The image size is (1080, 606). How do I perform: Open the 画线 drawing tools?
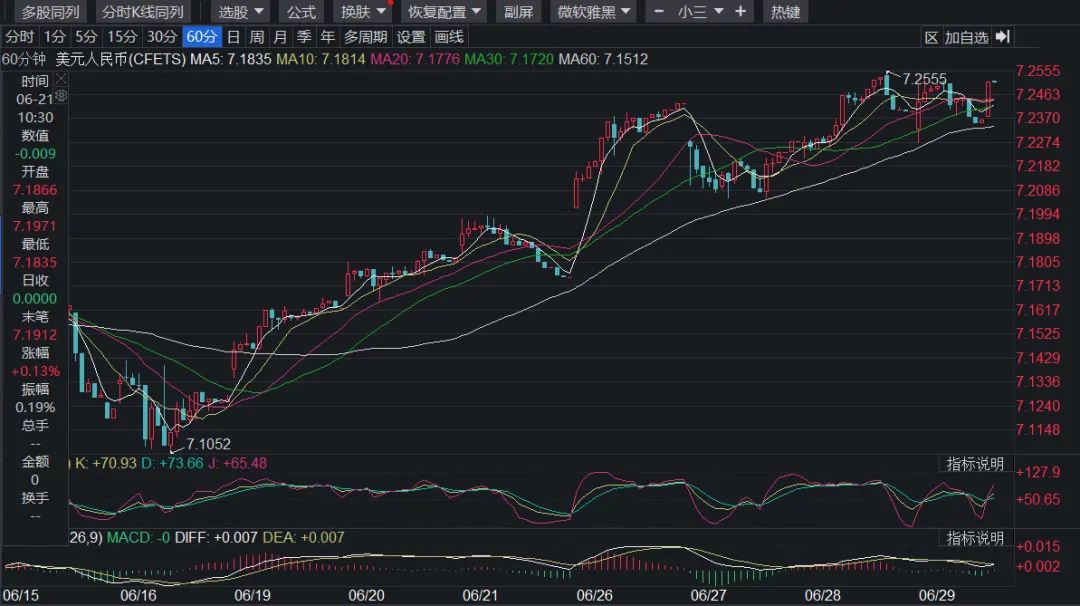449,37
